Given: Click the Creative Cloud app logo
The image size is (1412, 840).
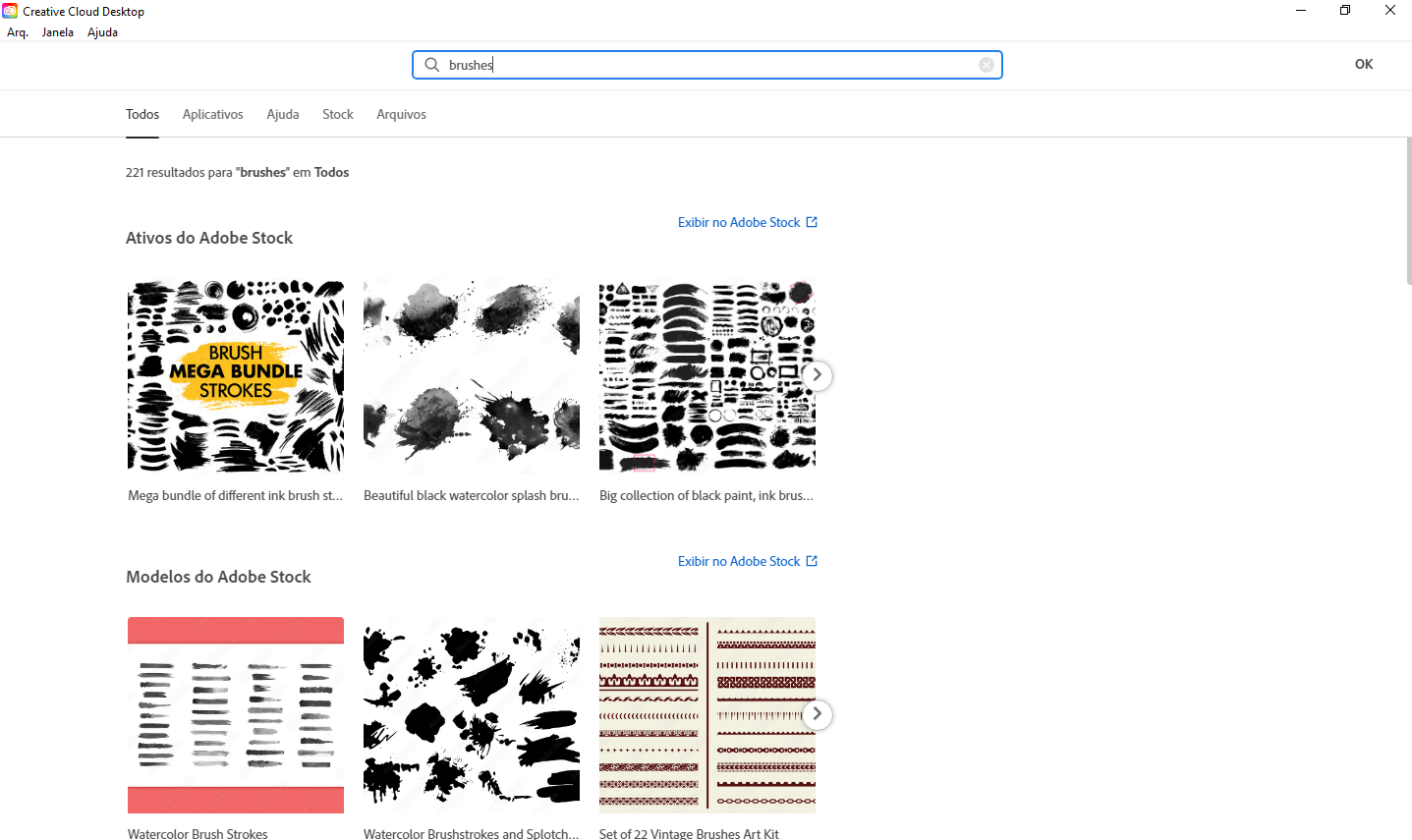Looking at the screenshot, I should click(10, 11).
